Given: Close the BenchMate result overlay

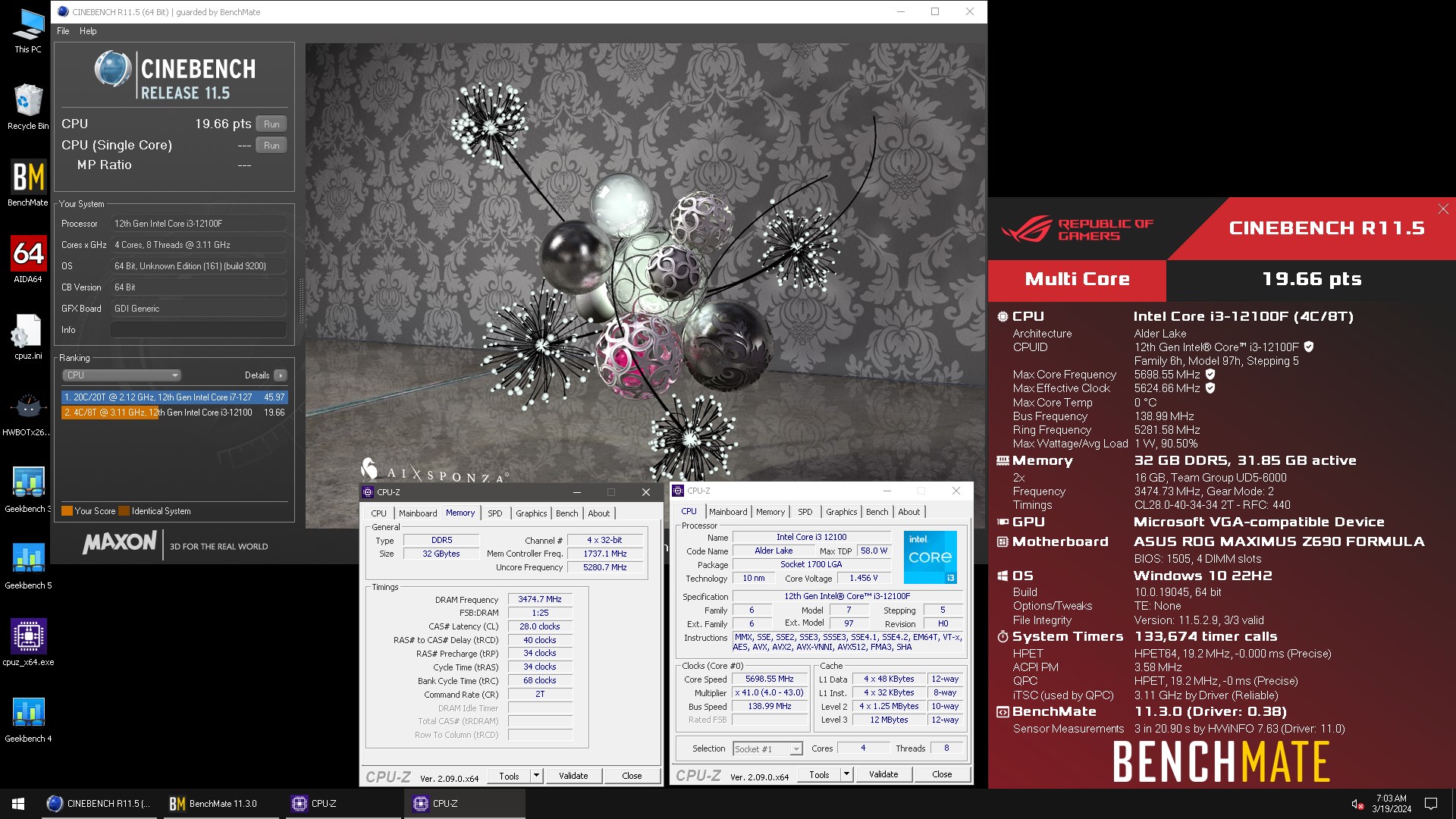Looking at the screenshot, I should click(1443, 209).
